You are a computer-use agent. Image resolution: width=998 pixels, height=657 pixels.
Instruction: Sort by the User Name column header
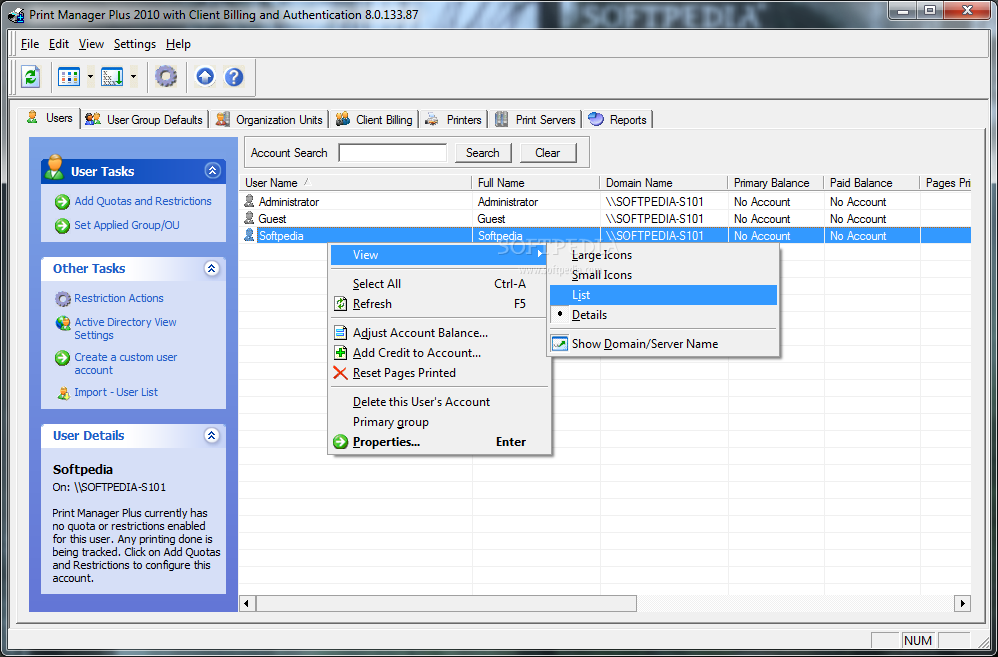coord(356,183)
